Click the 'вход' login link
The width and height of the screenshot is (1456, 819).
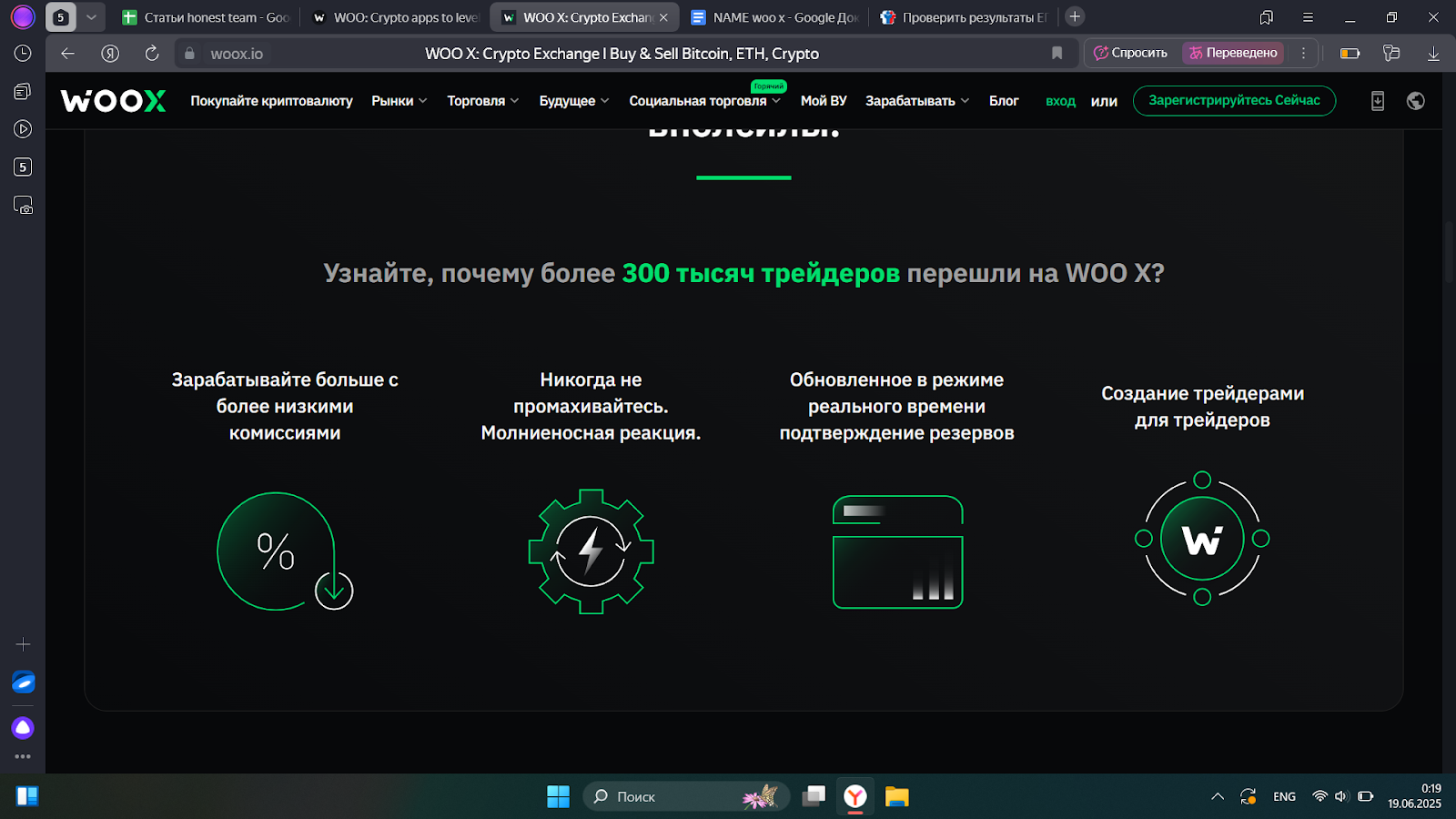[x=1060, y=101]
